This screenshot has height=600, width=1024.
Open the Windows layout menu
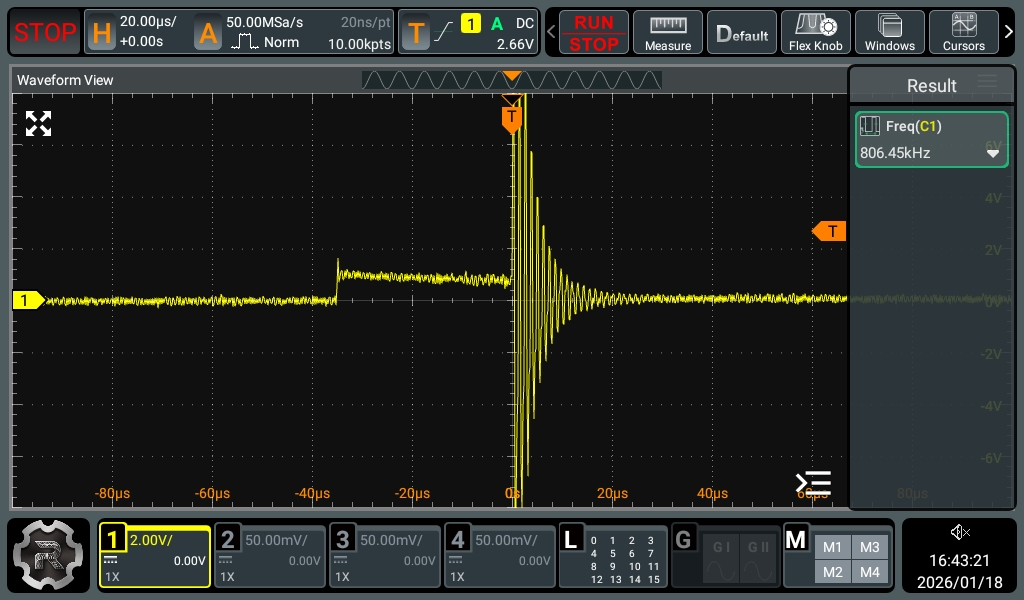tap(889, 33)
